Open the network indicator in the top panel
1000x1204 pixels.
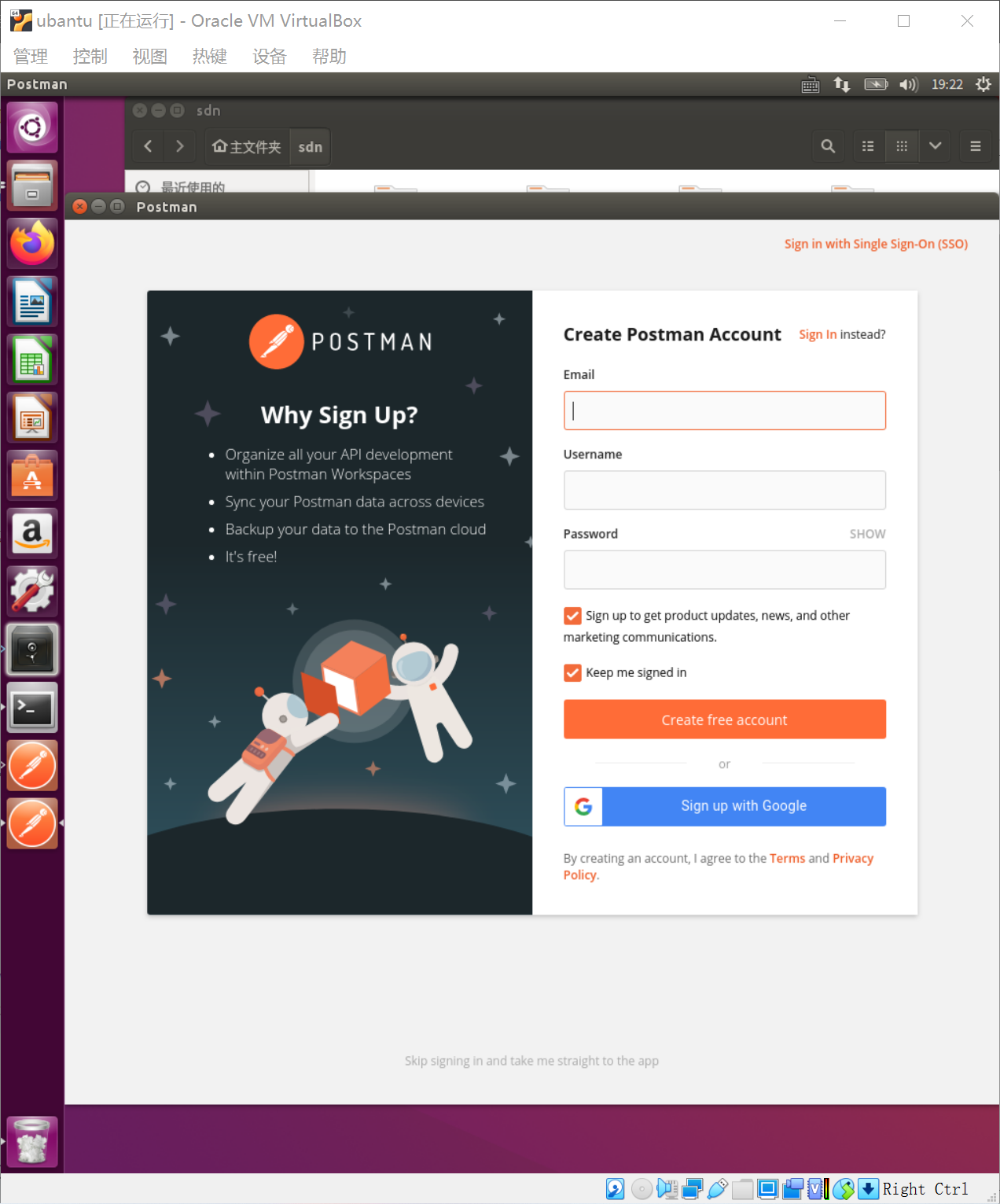pos(842,85)
